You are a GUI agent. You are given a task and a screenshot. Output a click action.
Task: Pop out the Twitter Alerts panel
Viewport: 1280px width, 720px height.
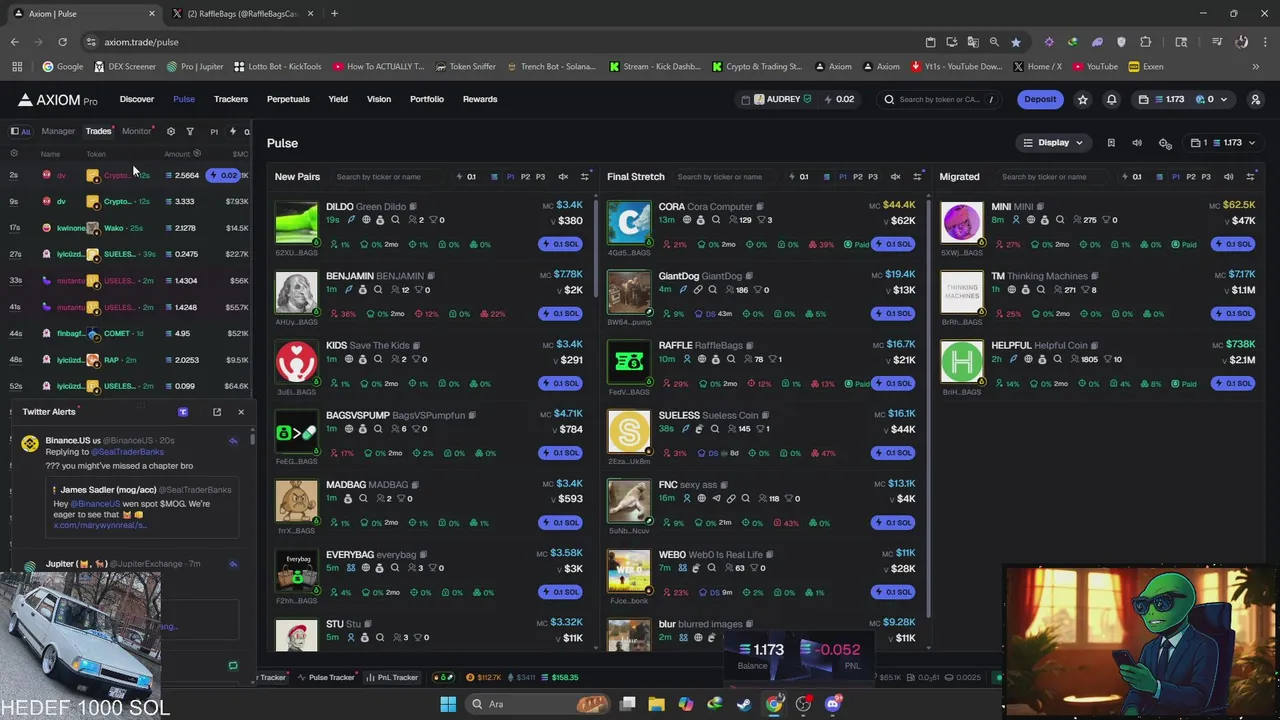pos(217,412)
